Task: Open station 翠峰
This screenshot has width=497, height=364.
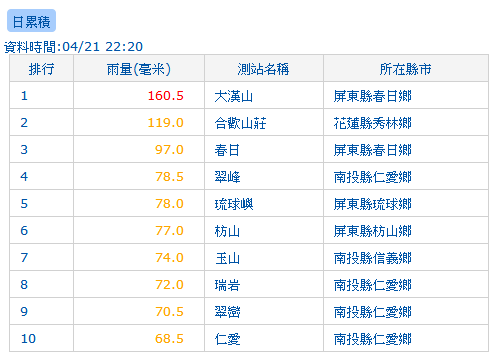Action: click(x=227, y=177)
